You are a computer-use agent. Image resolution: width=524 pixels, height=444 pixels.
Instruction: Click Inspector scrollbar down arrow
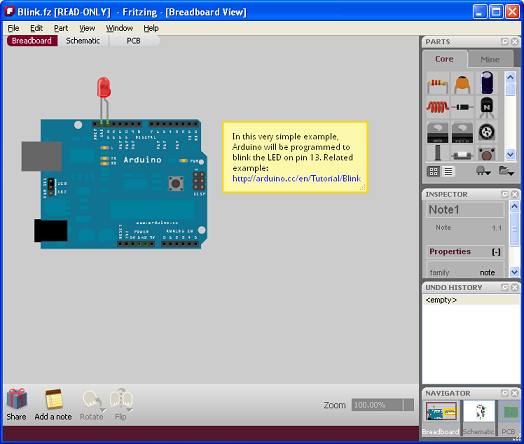click(514, 272)
